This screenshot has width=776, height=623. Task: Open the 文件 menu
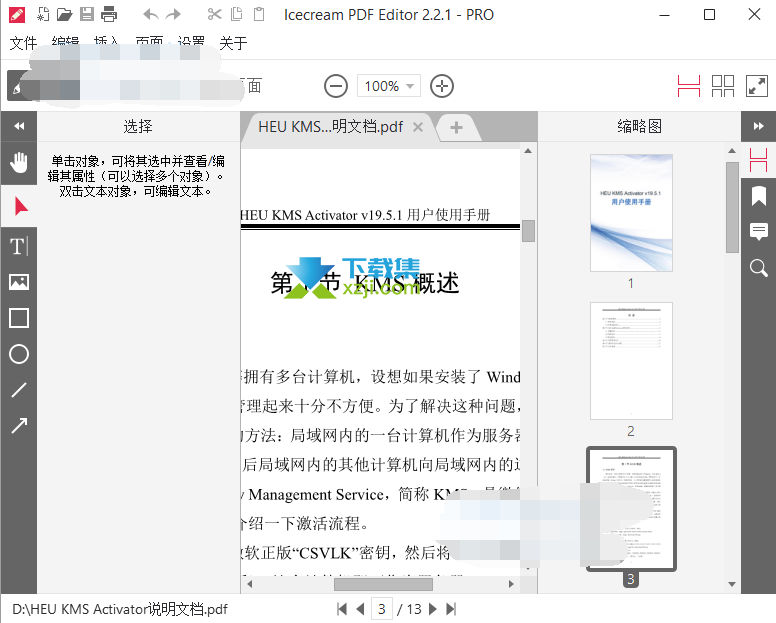(23, 43)
